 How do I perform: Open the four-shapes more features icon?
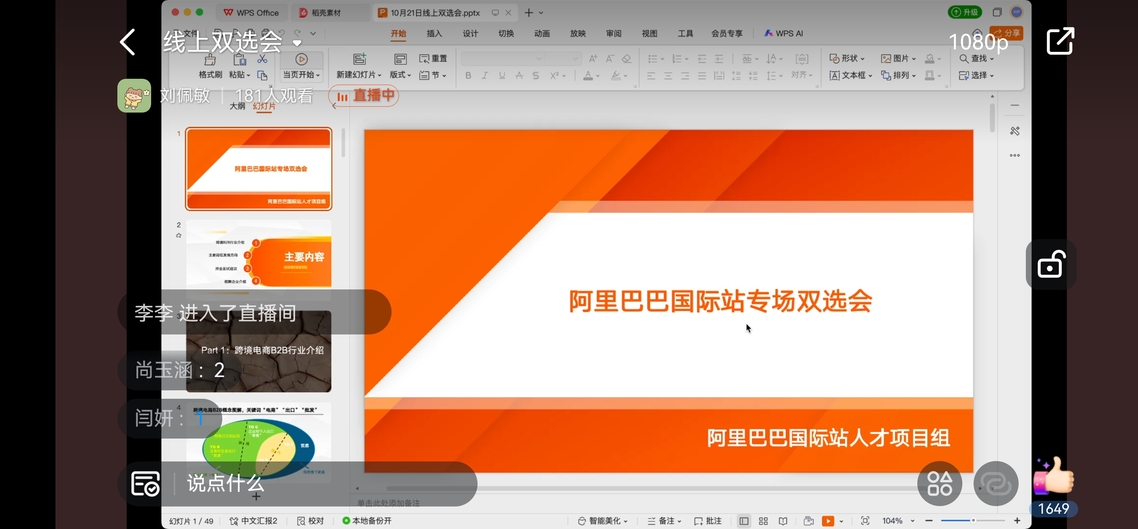(940, 484)
